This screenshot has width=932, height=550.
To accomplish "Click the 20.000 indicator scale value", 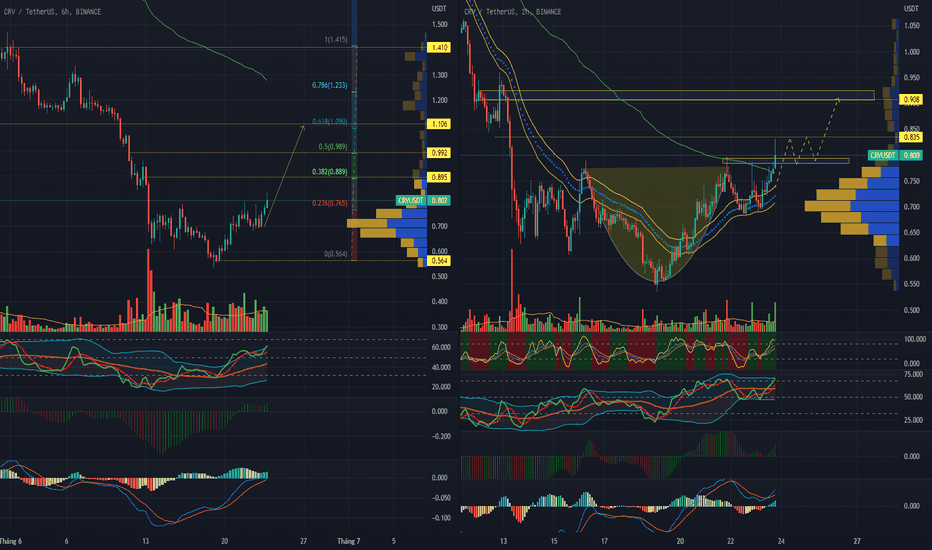I will (440, 386).
